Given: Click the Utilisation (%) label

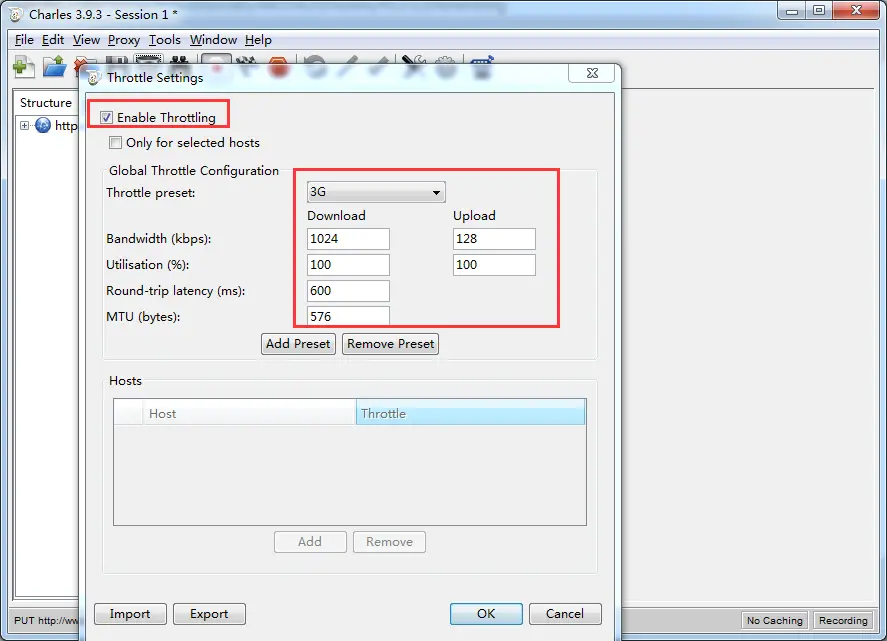Looking at the screenshot, I should click(148, 265).
